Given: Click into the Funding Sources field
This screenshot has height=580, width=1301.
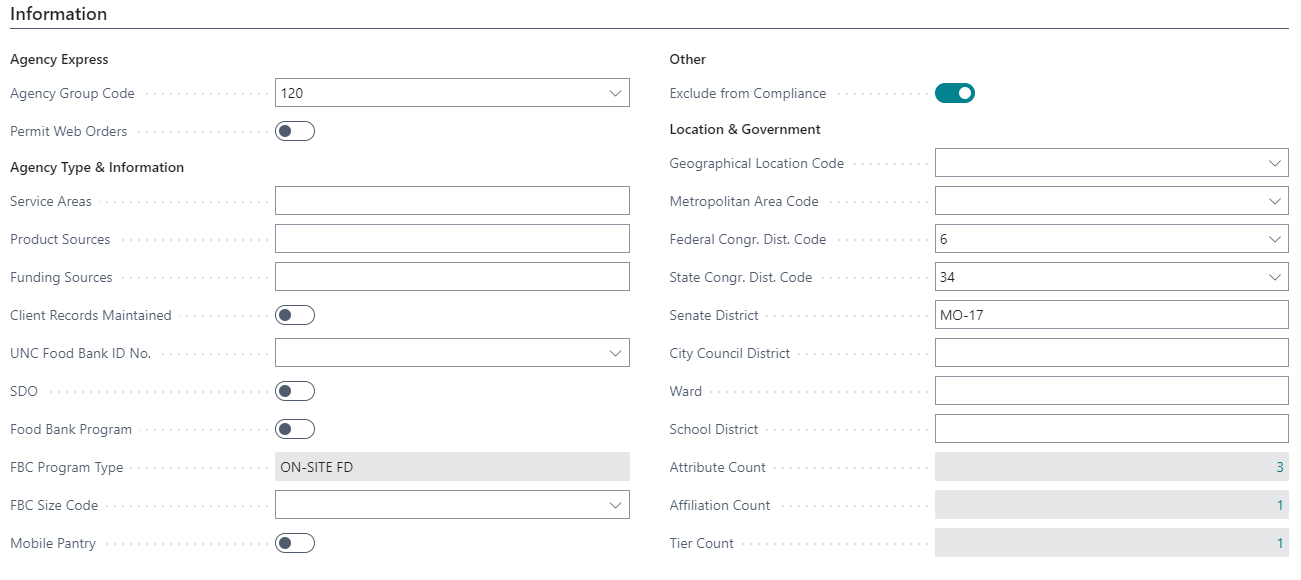Looking at the screenshot, I should pyautogui.click(x=452, y=277).
